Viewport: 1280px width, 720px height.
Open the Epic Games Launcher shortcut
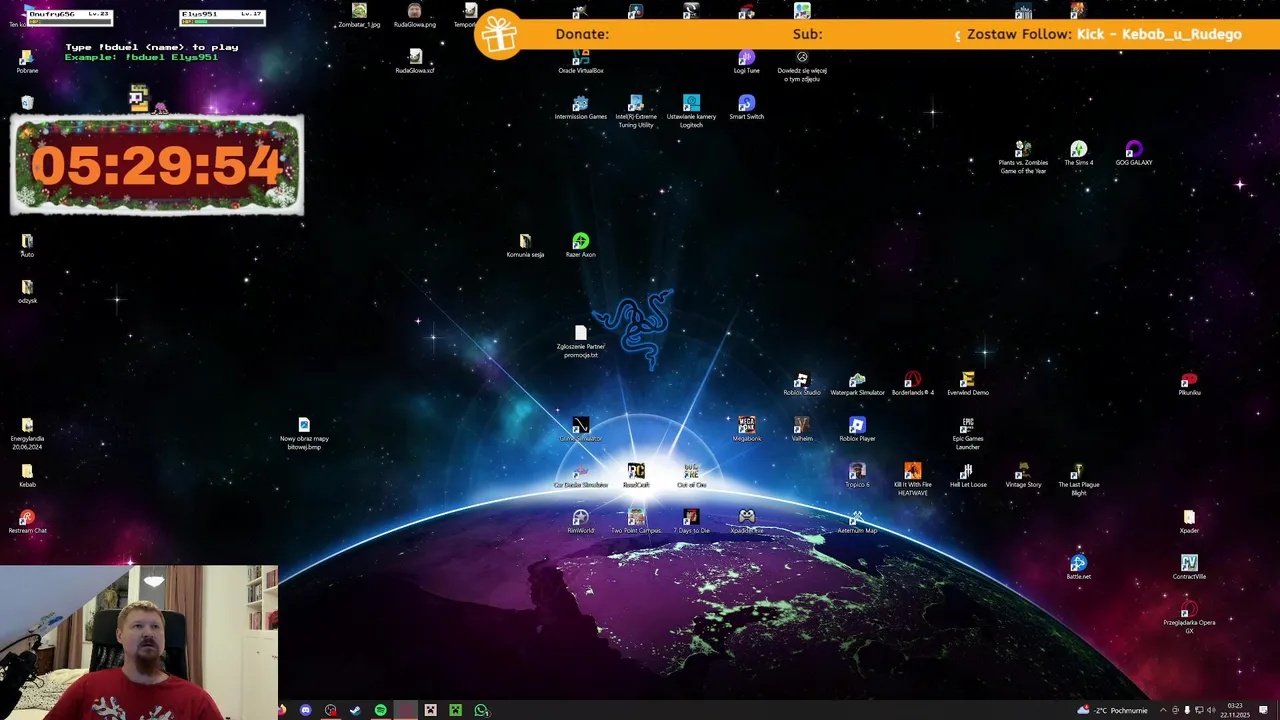(967, 434)
